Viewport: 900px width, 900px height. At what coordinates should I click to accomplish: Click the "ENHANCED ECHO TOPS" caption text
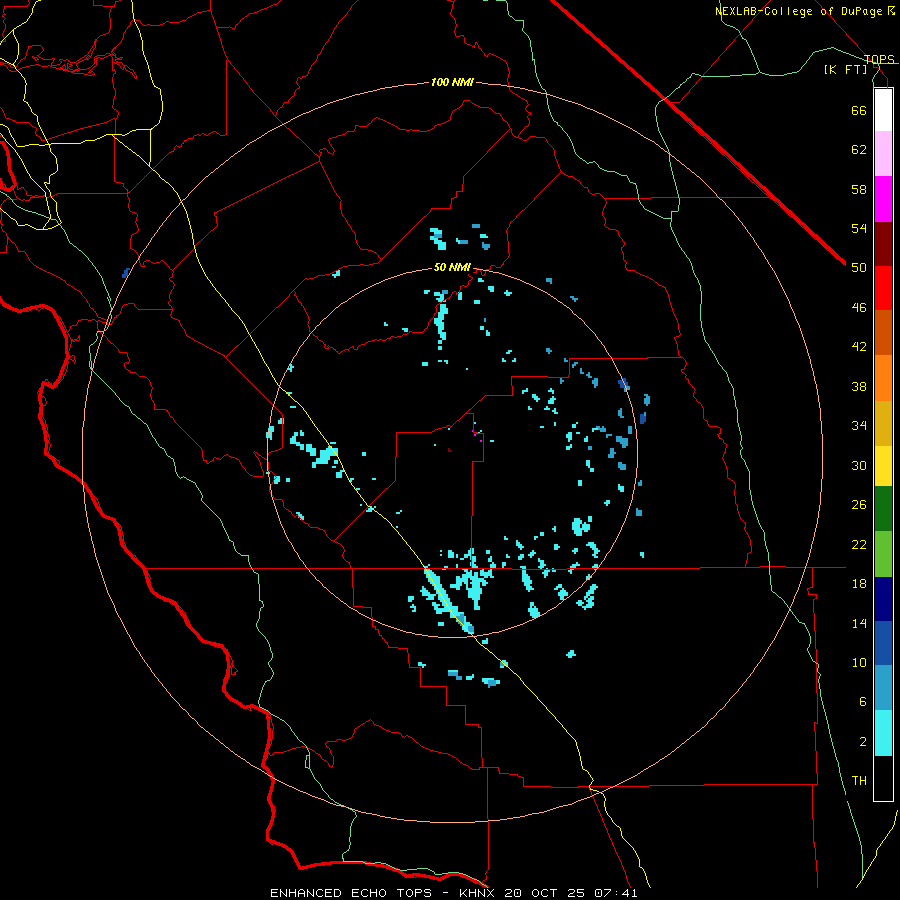point(351,893)
